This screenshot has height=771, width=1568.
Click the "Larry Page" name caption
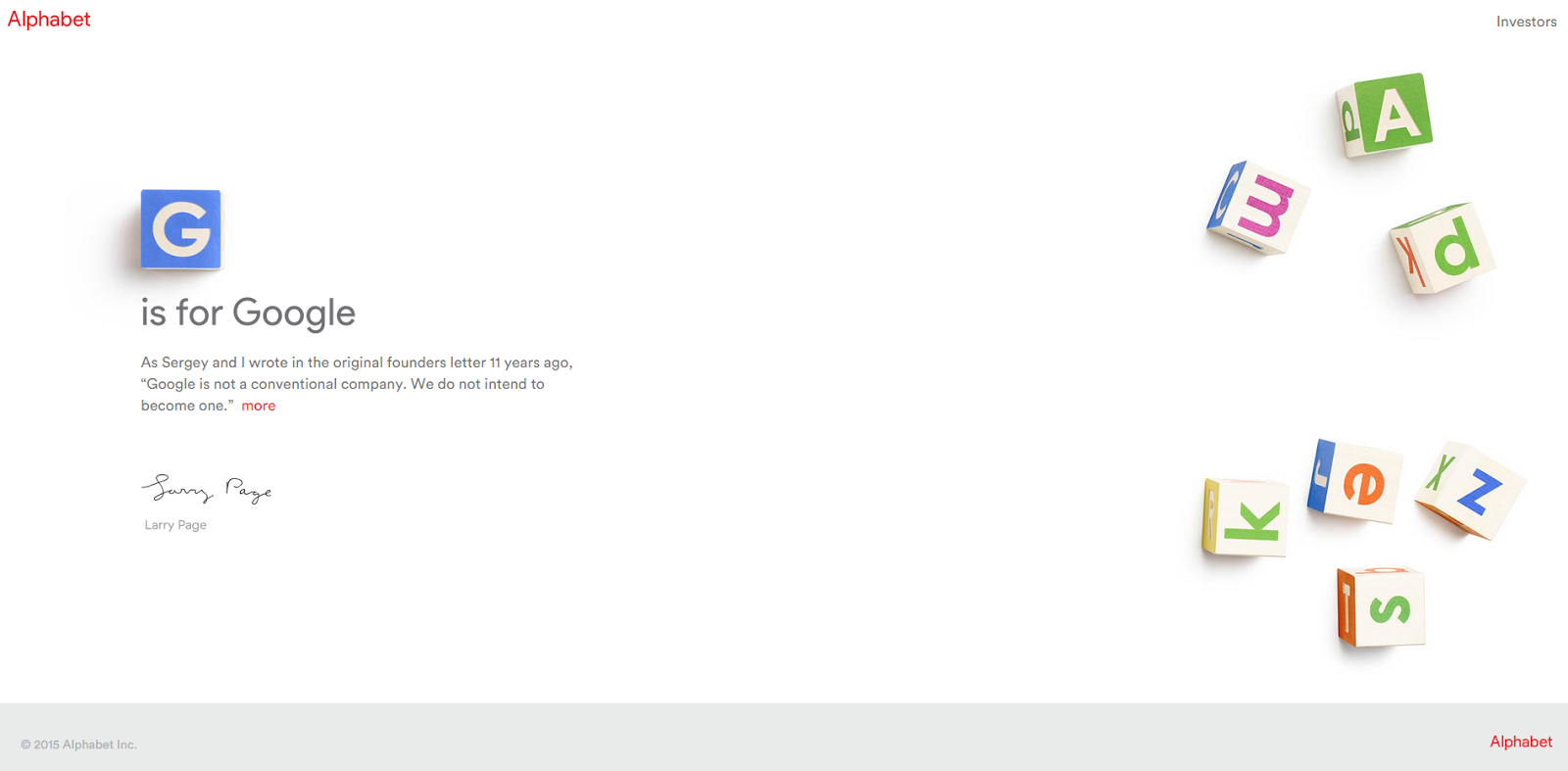[x=175, y=525]
